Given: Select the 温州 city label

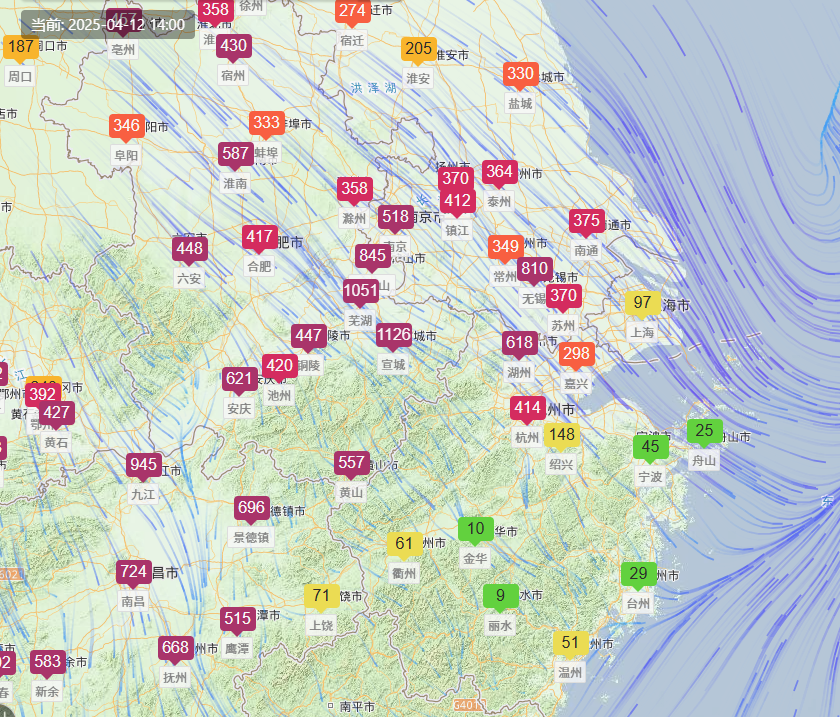Looking at the screenshot, I should pyautogui.click(x=570, y=673).
